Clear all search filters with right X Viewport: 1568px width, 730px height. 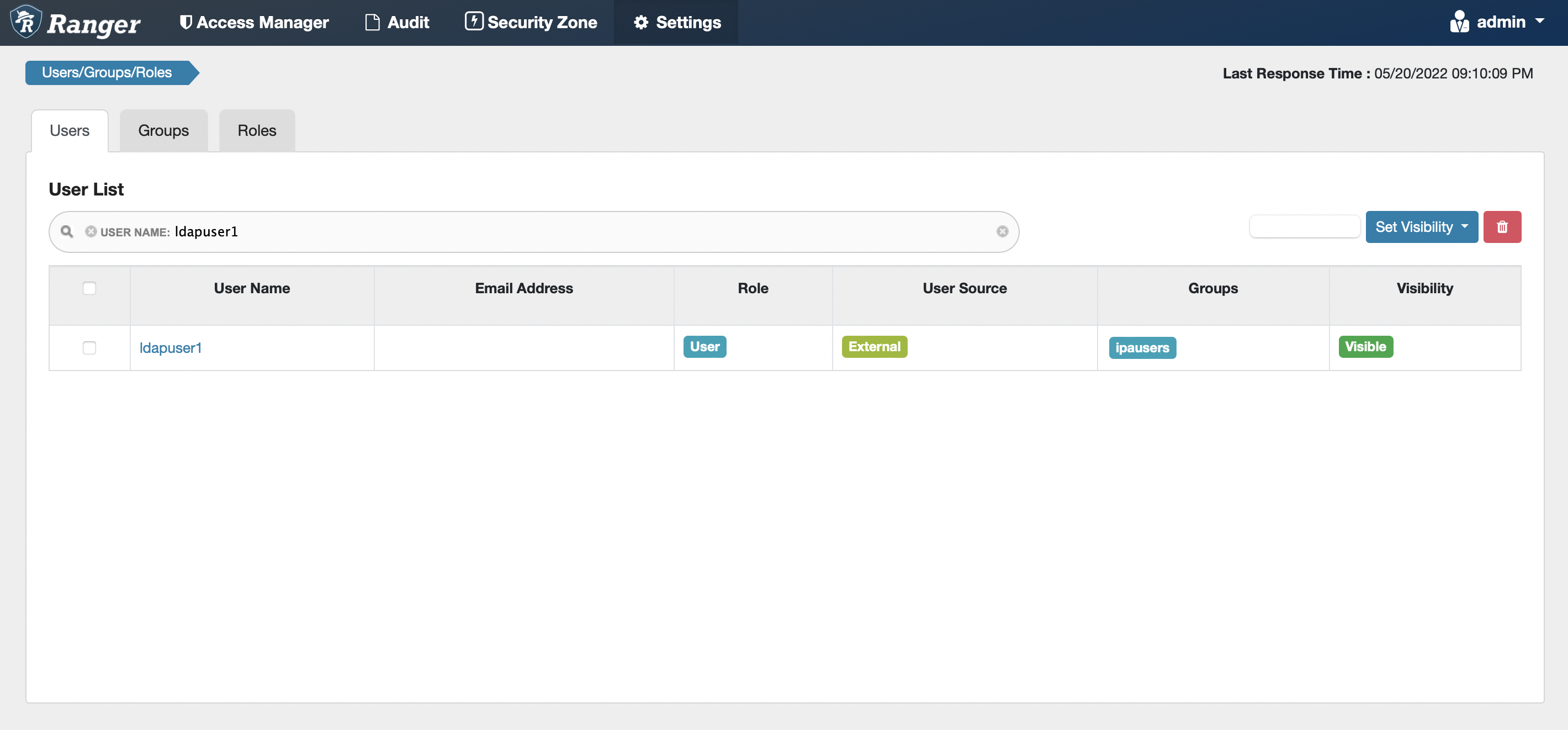tap(1002, 231)
